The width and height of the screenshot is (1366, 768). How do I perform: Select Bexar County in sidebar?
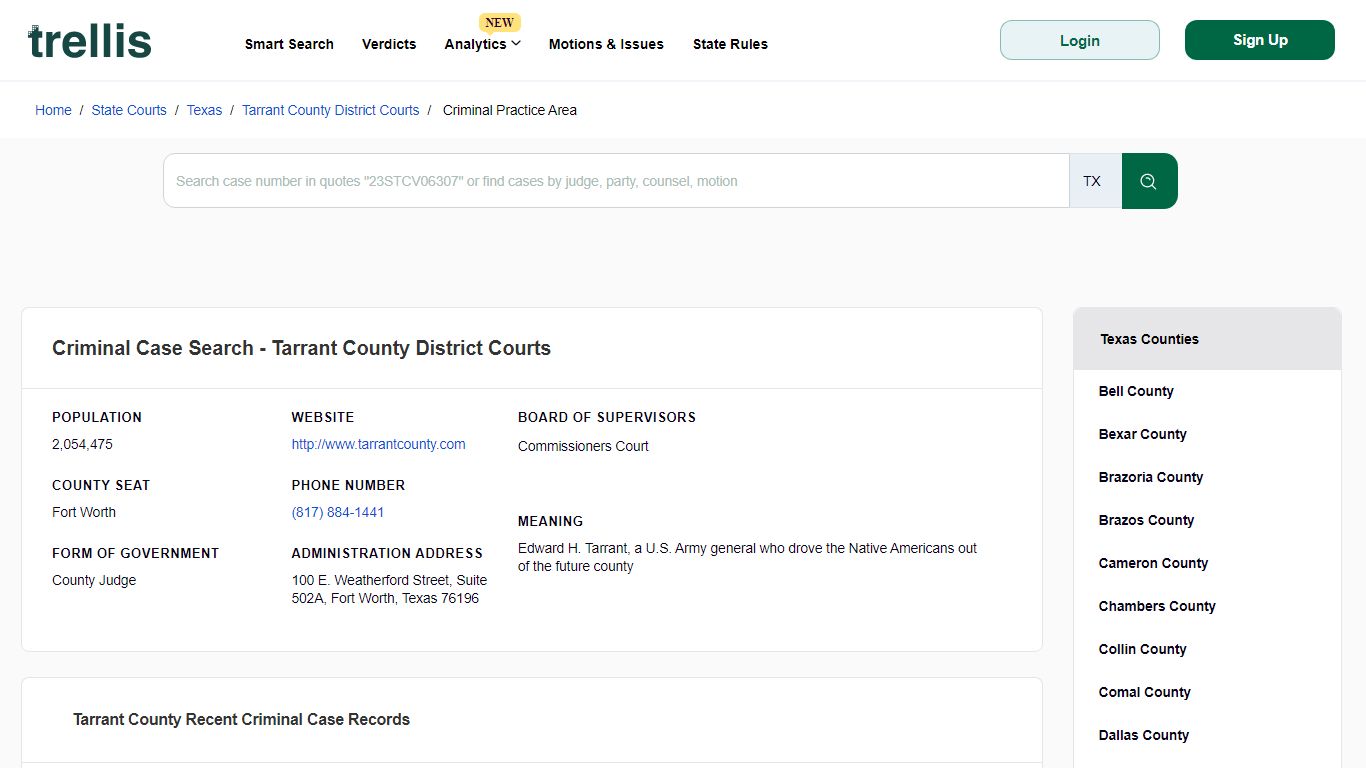coord(1142,434)
